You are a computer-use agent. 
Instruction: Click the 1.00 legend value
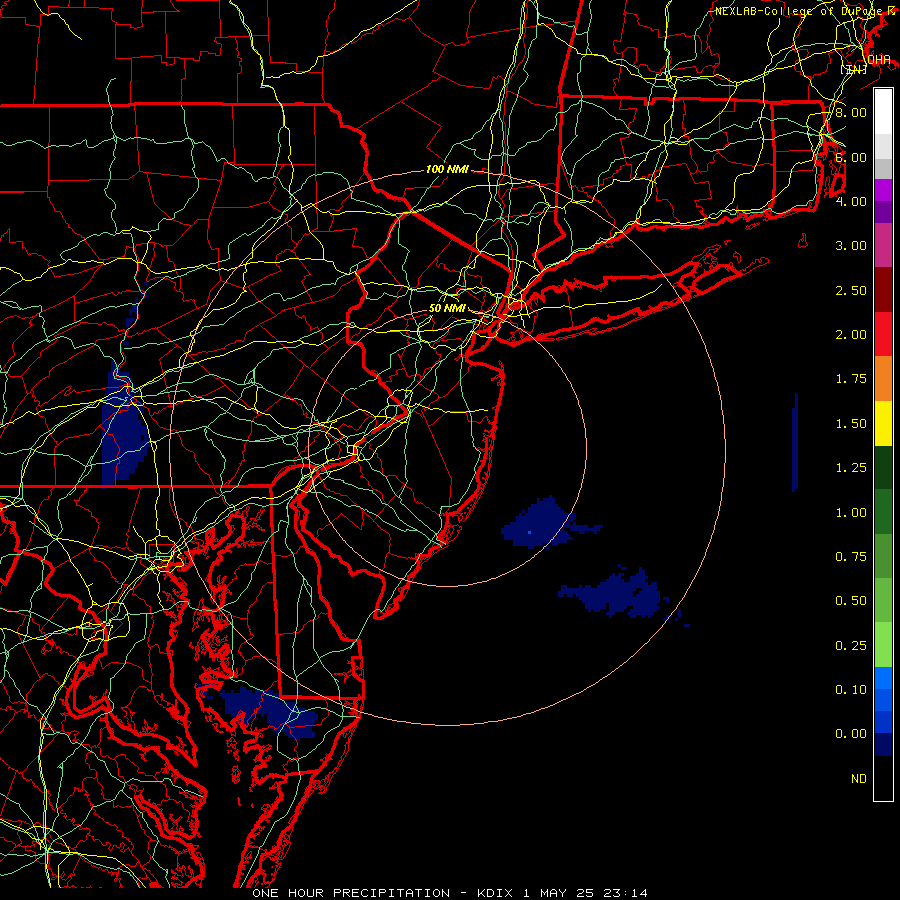(x=850, y=513)
